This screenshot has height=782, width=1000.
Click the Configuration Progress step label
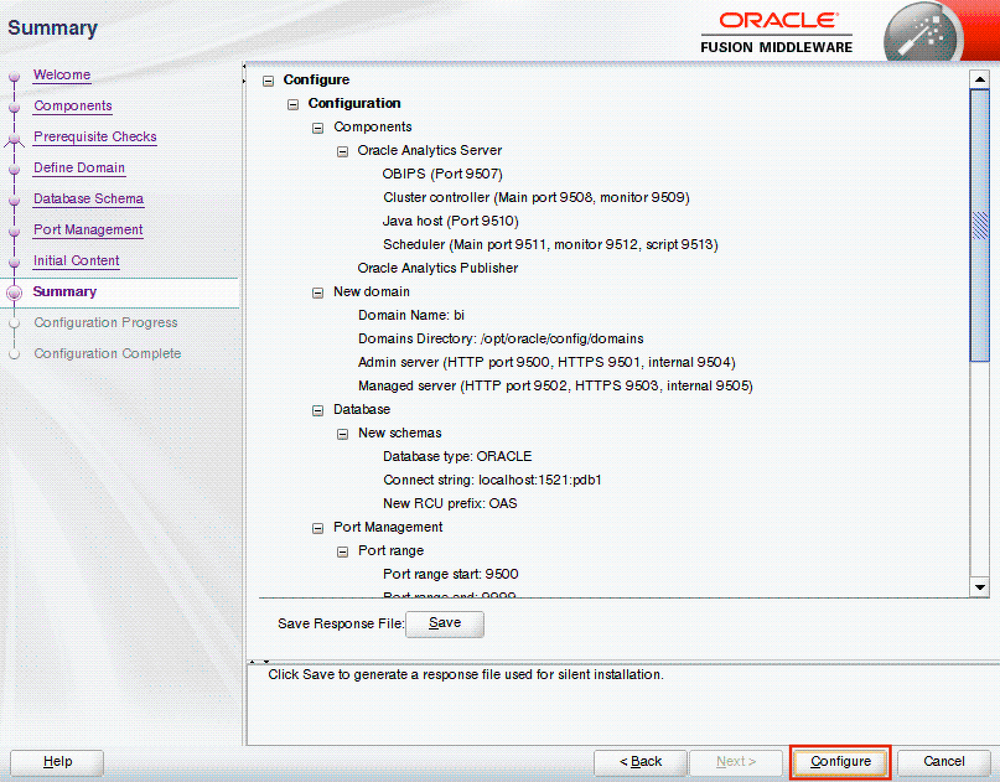pyautogui.click(x=106, y=323)
